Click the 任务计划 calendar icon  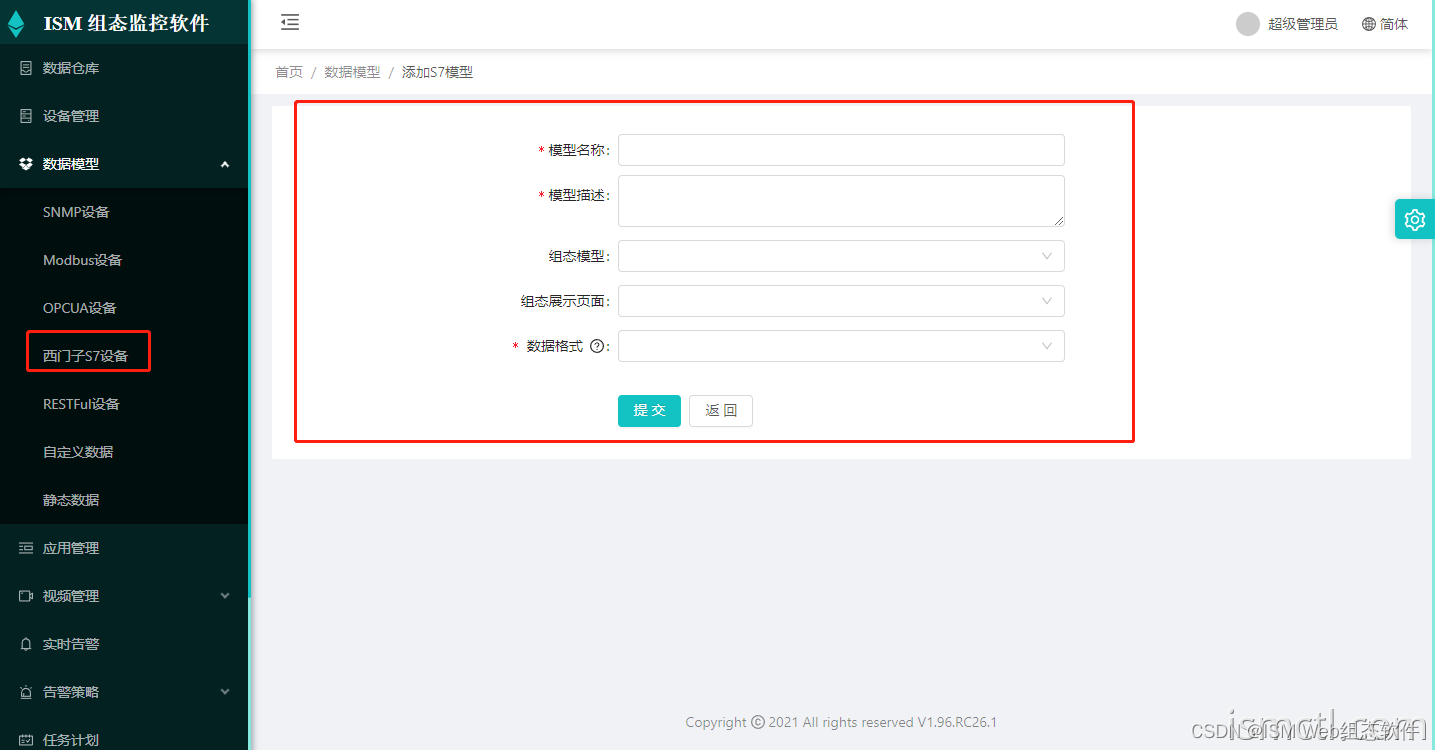26,740
